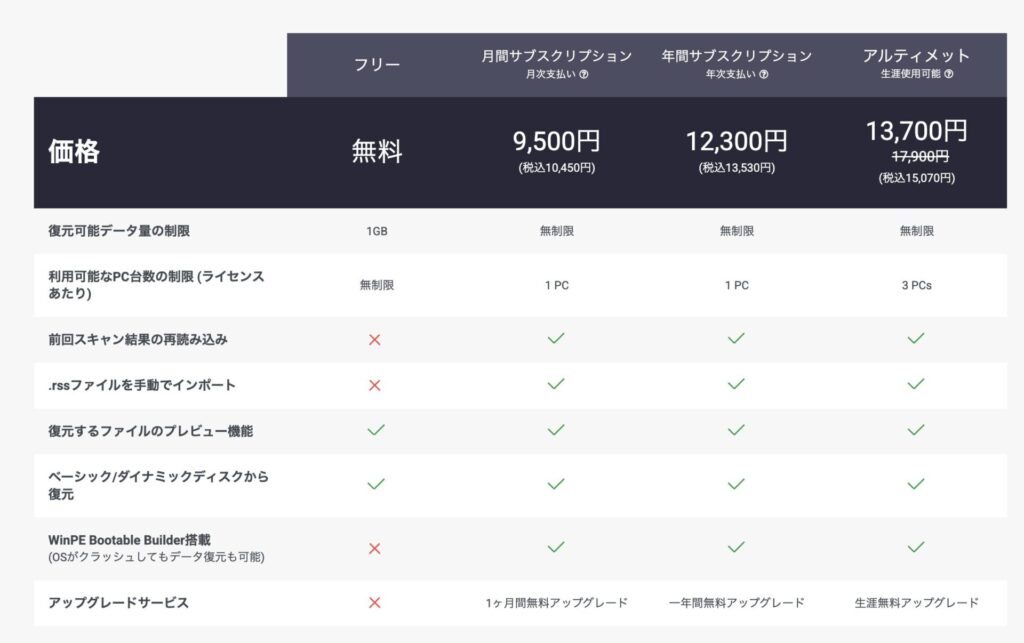1024x643 pixels.
Task: Click the help icon beside 月次支払い
Action: tap(584, 74)
